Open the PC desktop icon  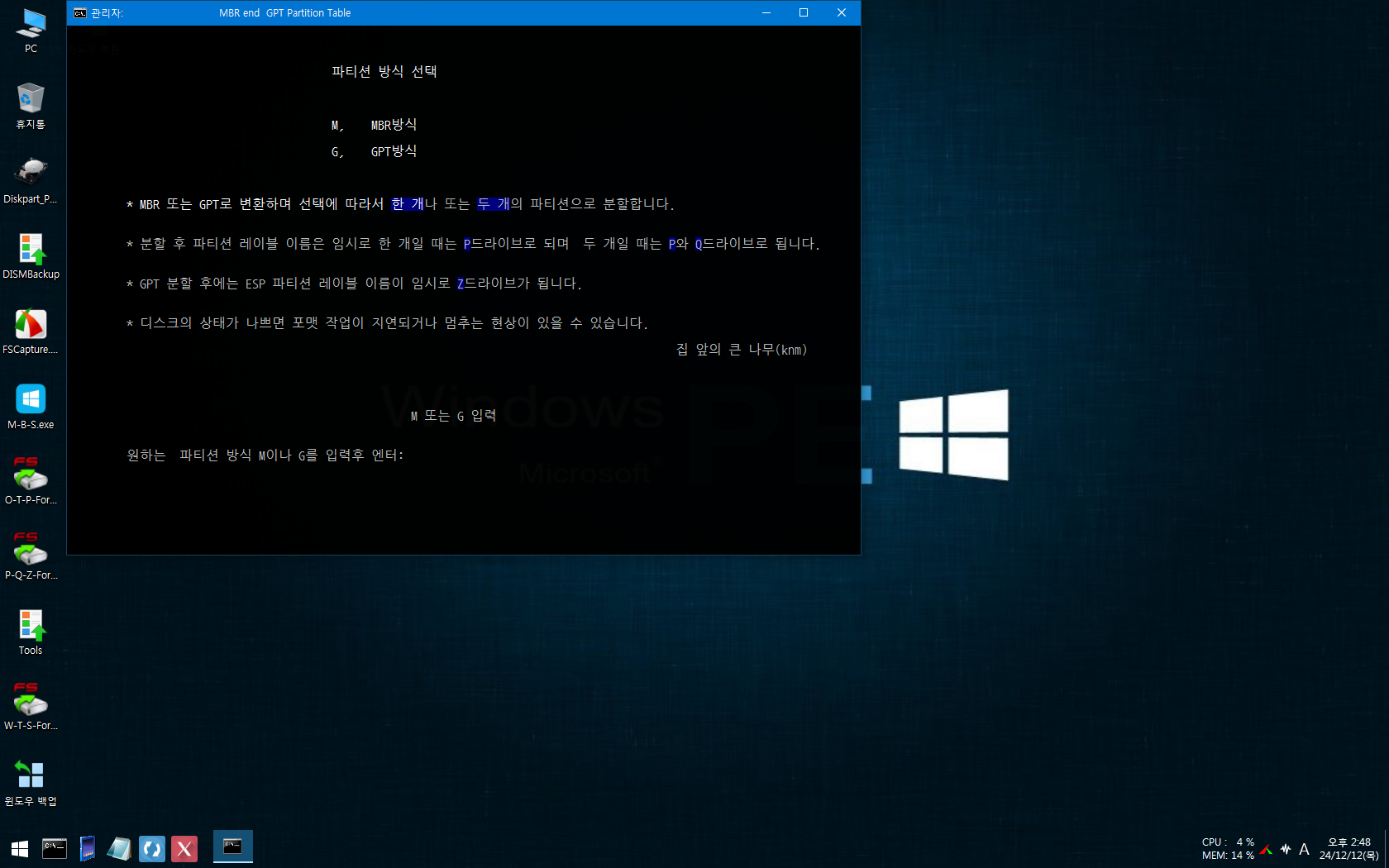[x=31, y=31]
